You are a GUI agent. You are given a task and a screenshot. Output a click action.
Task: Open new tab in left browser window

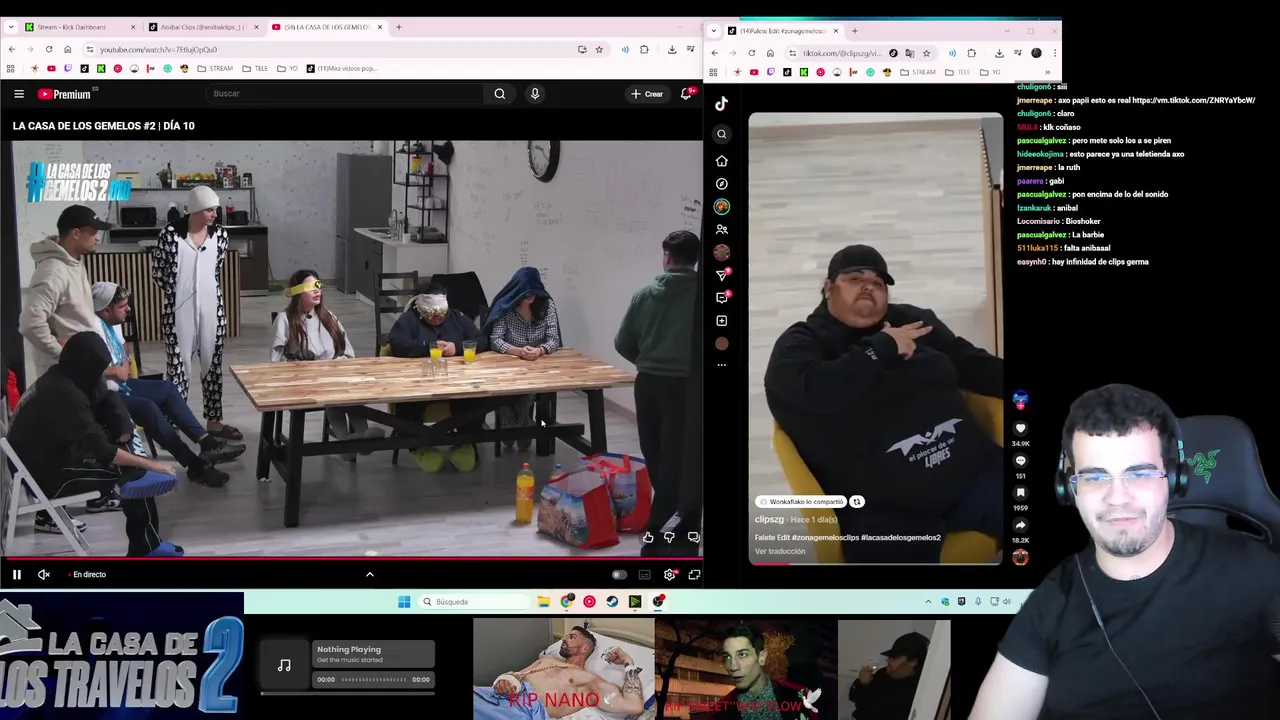pos(399,27)
